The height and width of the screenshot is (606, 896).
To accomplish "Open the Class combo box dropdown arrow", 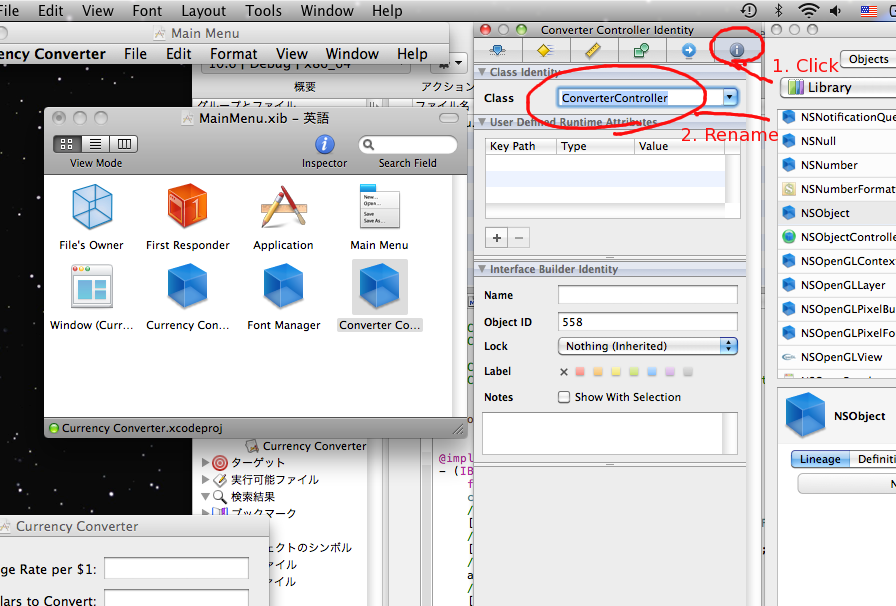I will pyautogui.click(x=730, y=98).
